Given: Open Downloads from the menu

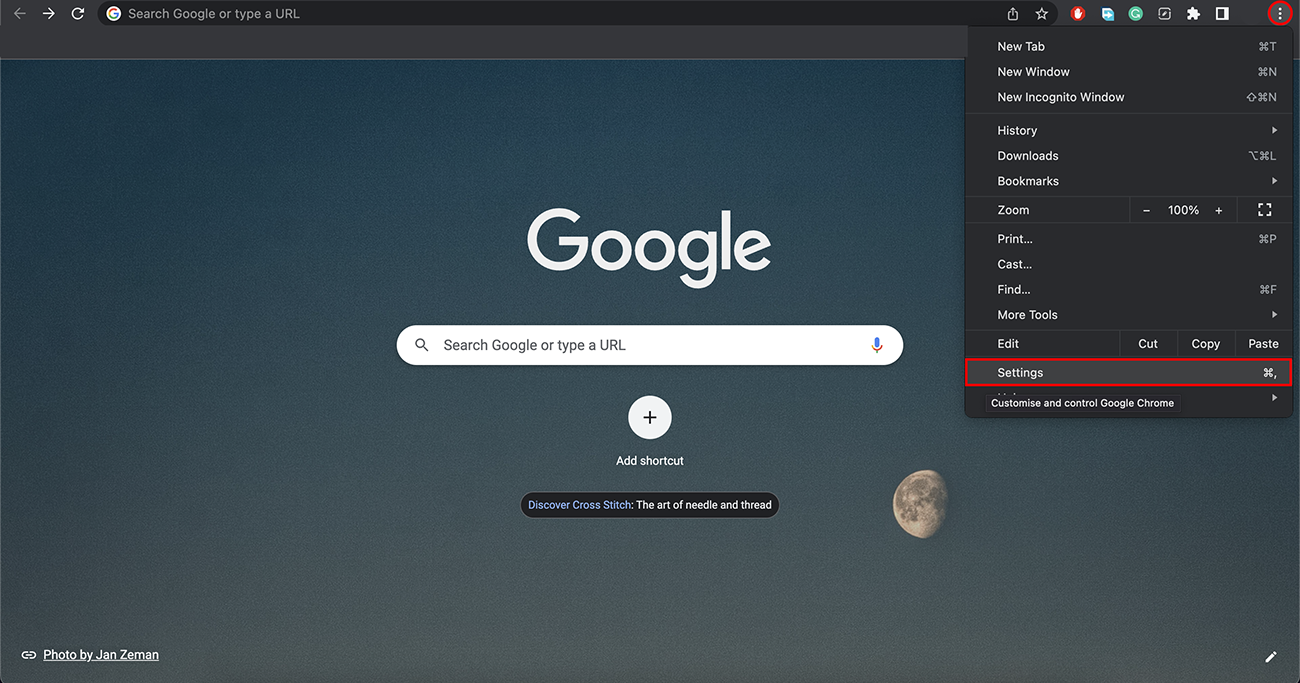Looking at the screenshot, I should [1129, 156].
